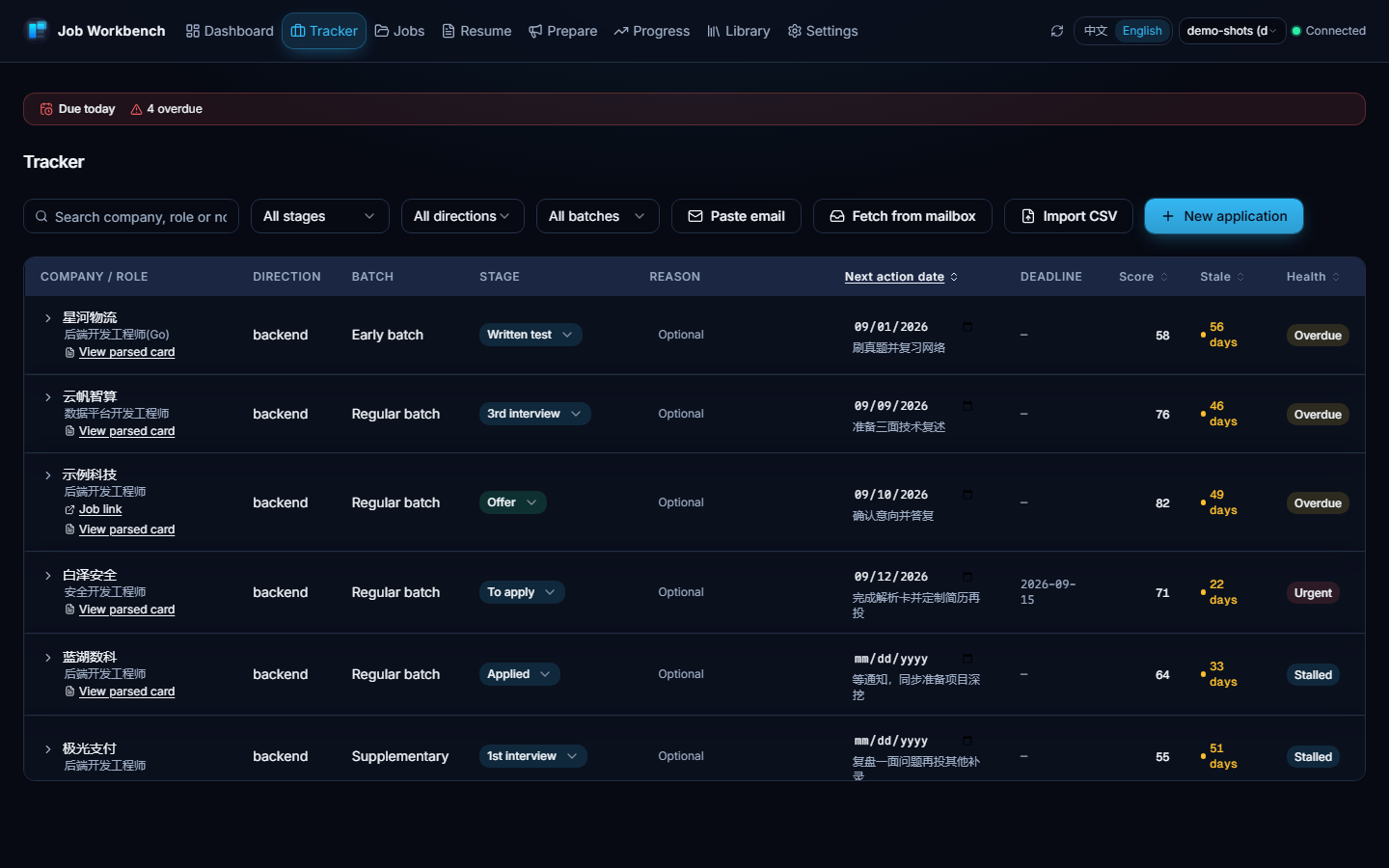Go to the Dashboard tab
Image resolution: width=1389 pixels, height=868 pixels.
(x=230, y=31)
